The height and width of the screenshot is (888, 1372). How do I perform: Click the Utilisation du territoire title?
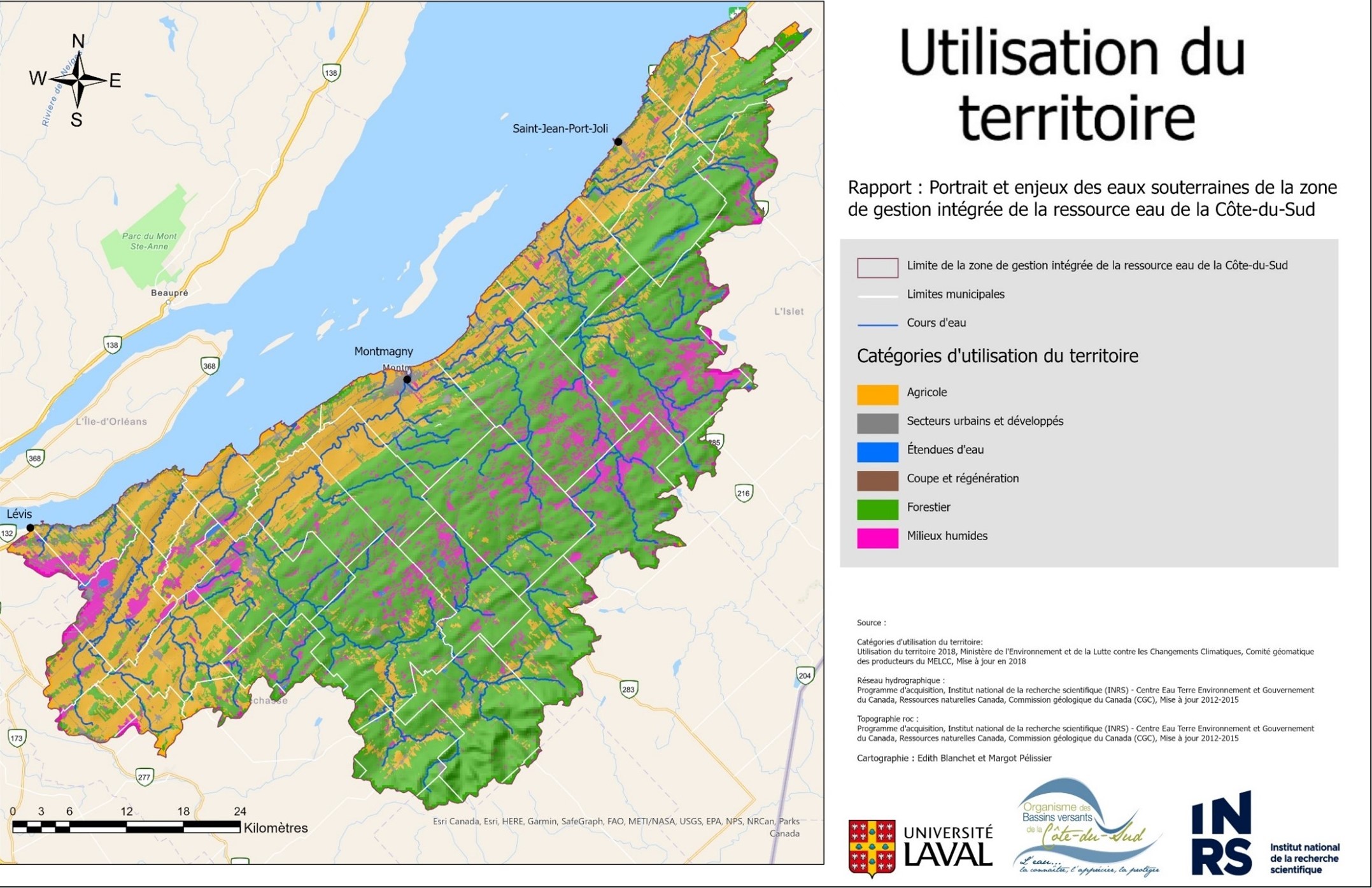[1073, 85]
